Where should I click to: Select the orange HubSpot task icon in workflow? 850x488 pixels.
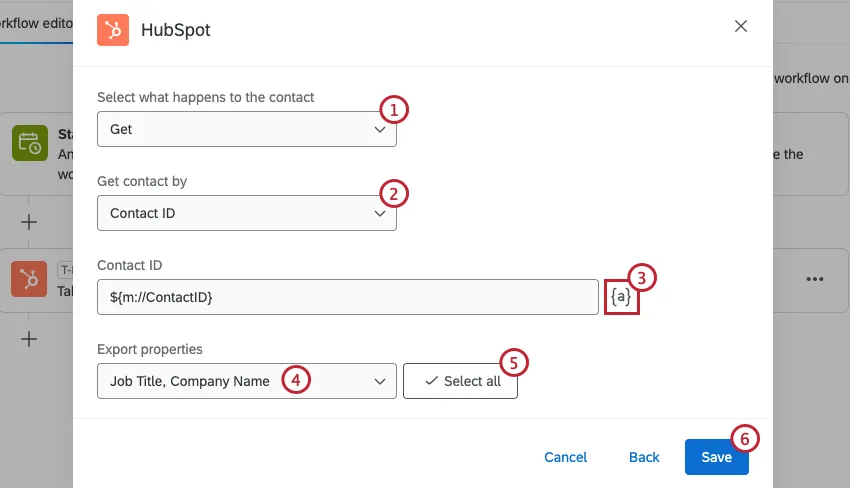point(30,279)
